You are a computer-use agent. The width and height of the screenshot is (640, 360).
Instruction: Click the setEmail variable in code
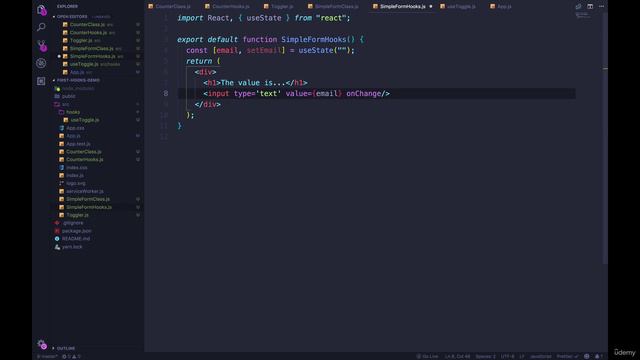coord(264,50)
